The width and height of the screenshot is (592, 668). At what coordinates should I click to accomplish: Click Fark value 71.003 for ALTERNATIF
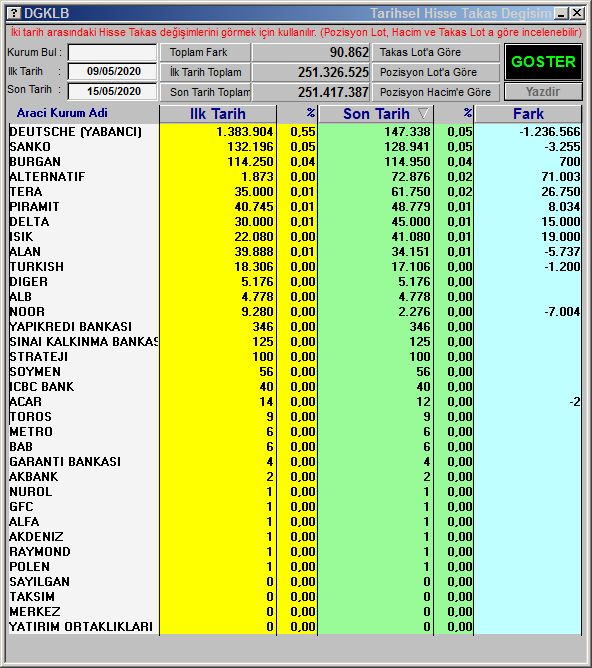(561, 177)
